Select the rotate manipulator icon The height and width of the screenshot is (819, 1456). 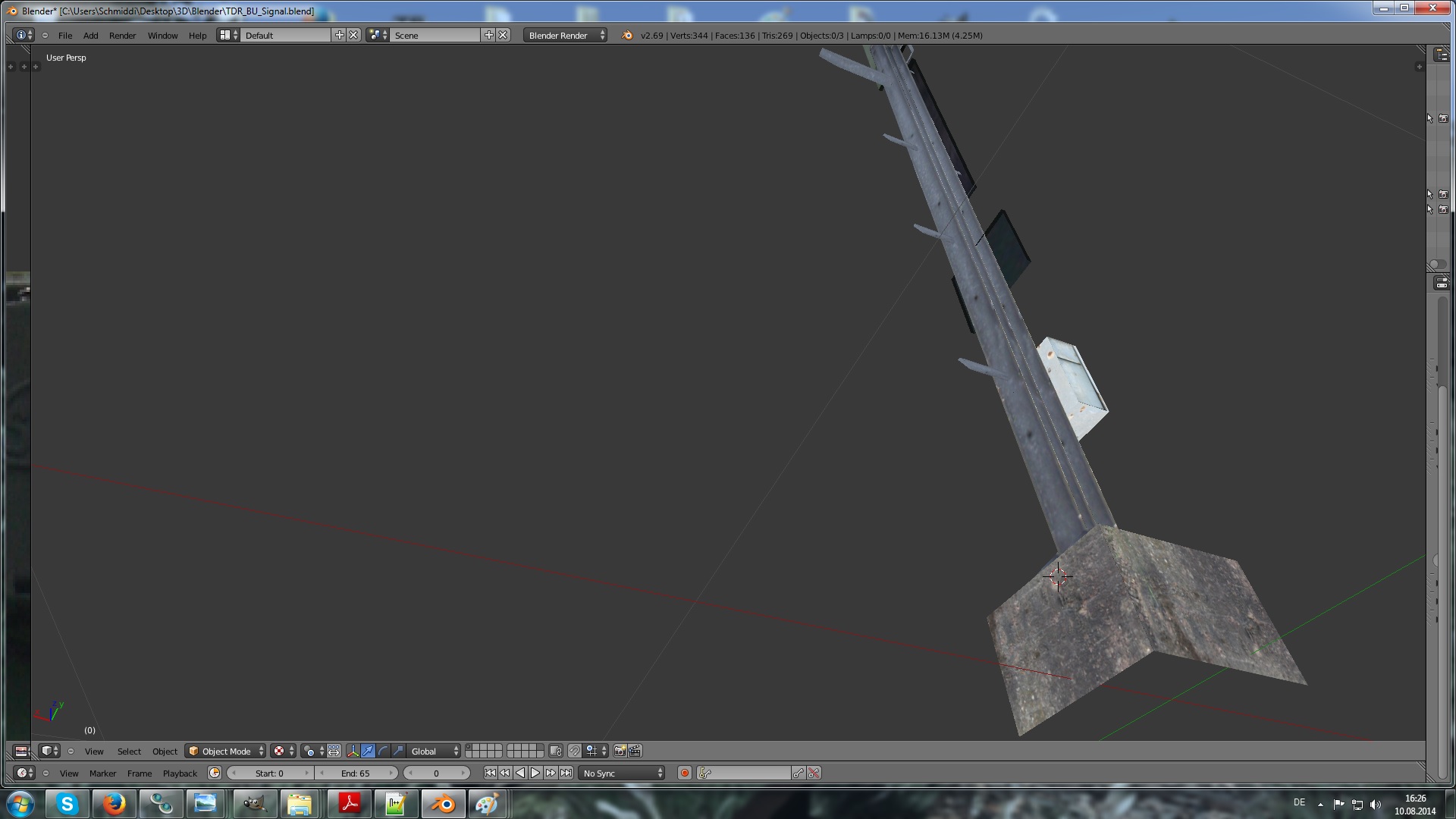click(383, 751)
